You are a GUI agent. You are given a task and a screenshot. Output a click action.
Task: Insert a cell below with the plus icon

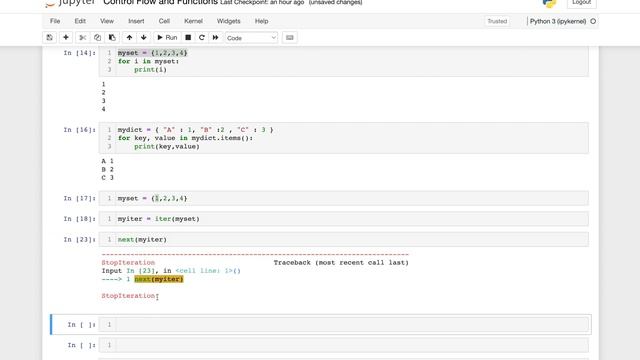pos(65,38)
